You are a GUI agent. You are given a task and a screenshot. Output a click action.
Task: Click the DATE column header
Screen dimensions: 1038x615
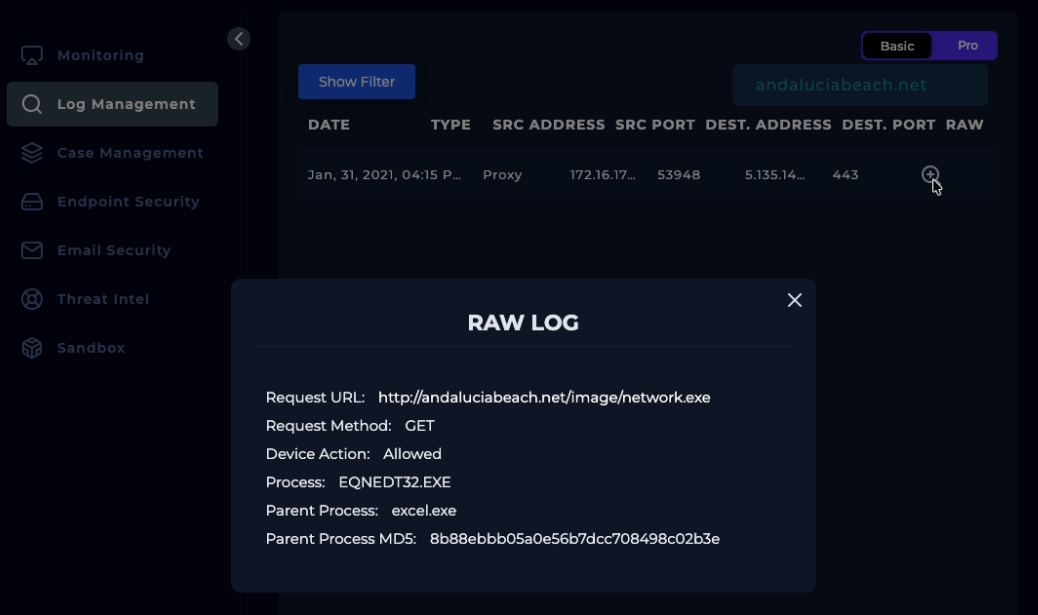pyautogui.click(x=329, y=125)
